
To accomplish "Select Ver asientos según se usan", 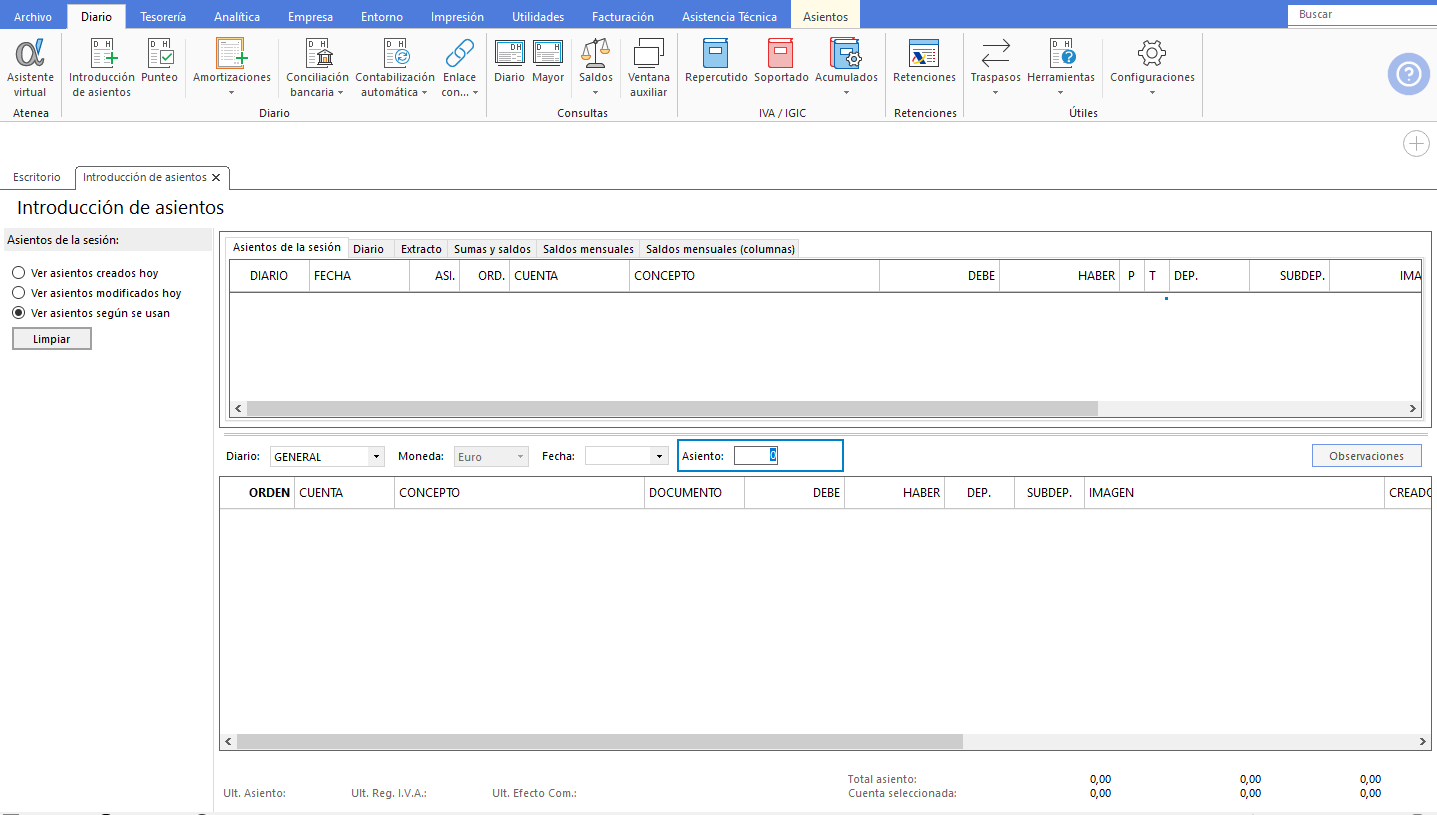I will [x=18, y=313].
